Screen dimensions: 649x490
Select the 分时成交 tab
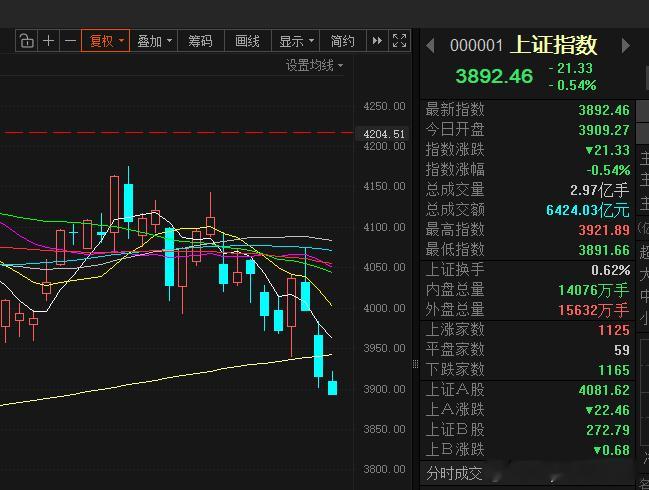[x=454, y=473]
